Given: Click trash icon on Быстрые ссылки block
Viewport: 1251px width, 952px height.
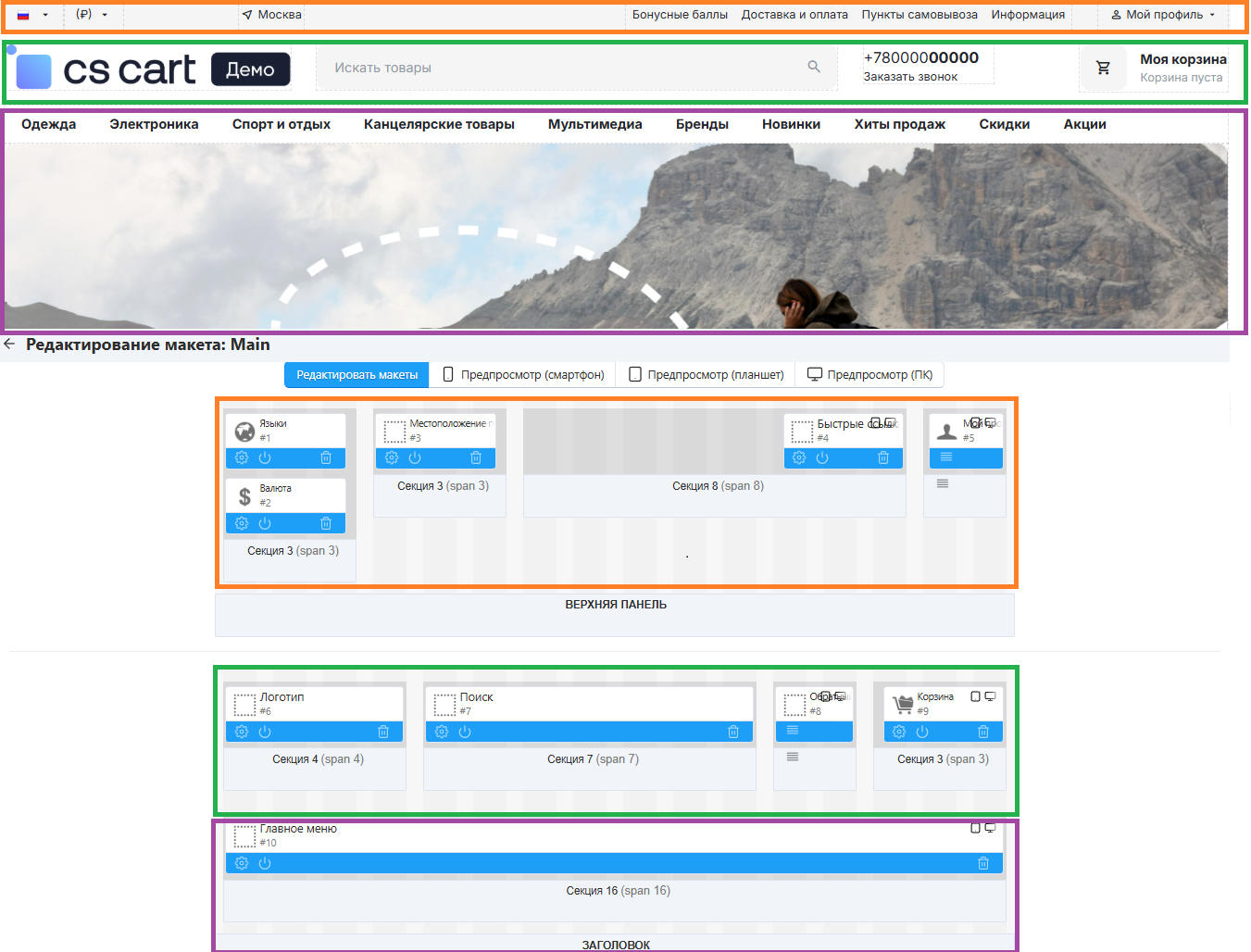Looking at the screenshot, I should [x=883, y=458].
